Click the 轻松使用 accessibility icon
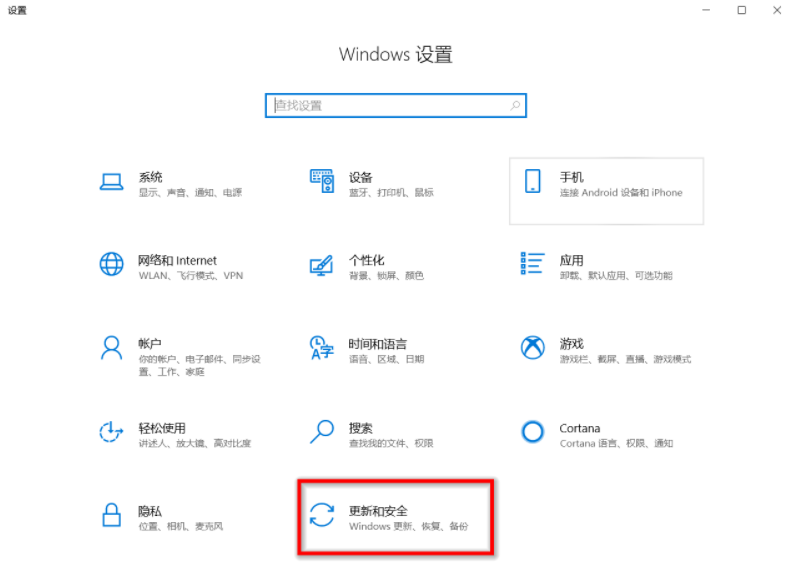 click(111, 432)
